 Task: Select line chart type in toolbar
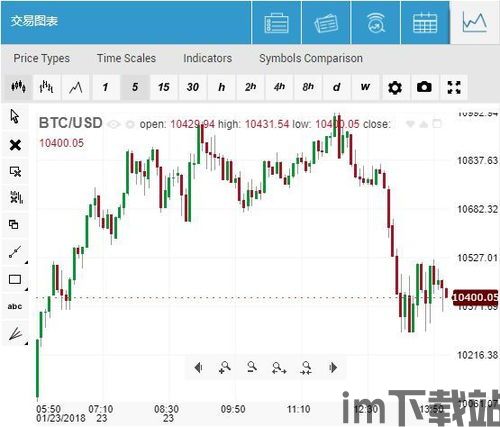[x=76, y=87]
